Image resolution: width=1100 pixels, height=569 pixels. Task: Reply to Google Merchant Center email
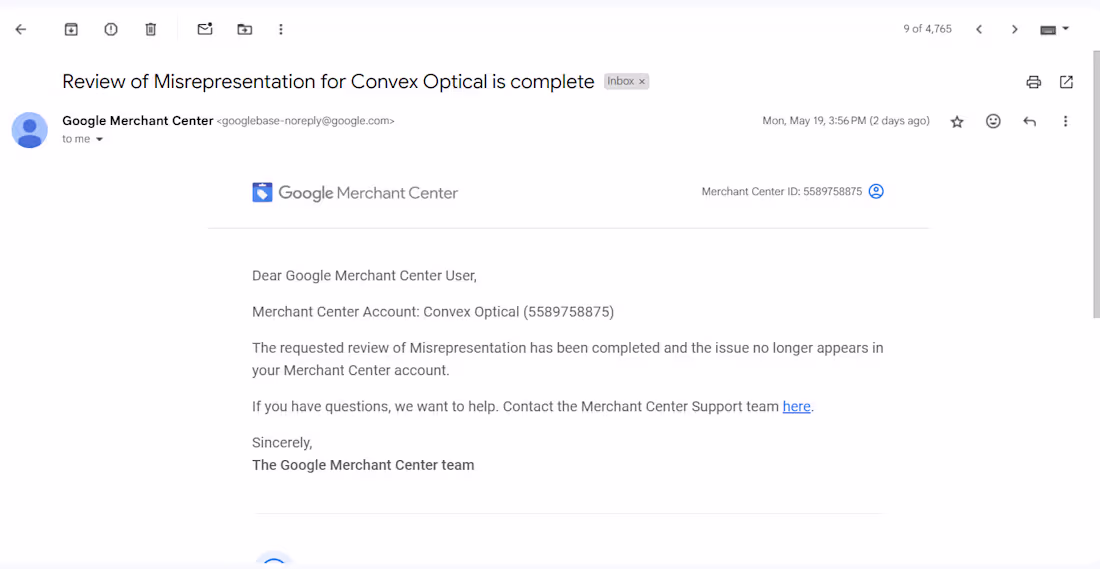coord(1029,121)
